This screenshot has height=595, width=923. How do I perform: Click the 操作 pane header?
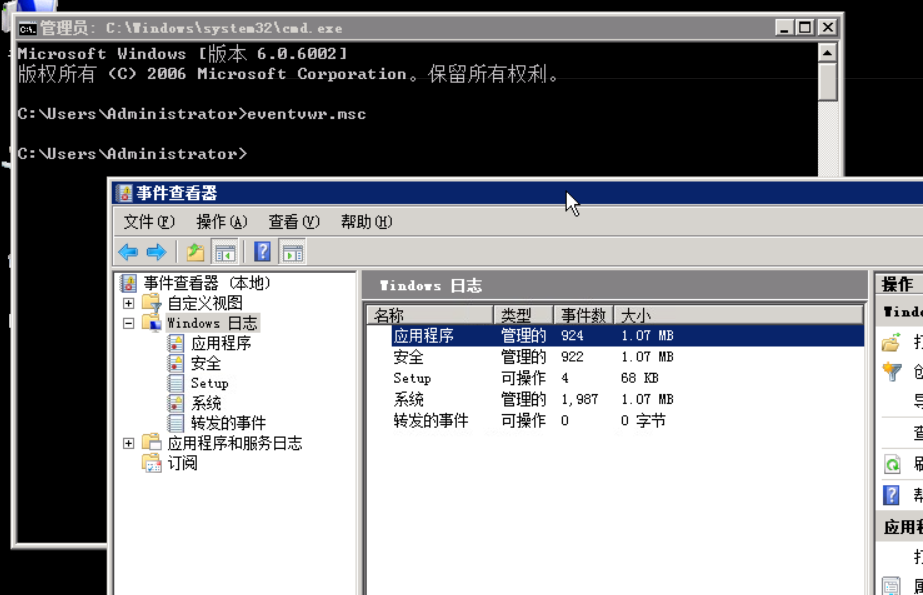tap(899, 285)
